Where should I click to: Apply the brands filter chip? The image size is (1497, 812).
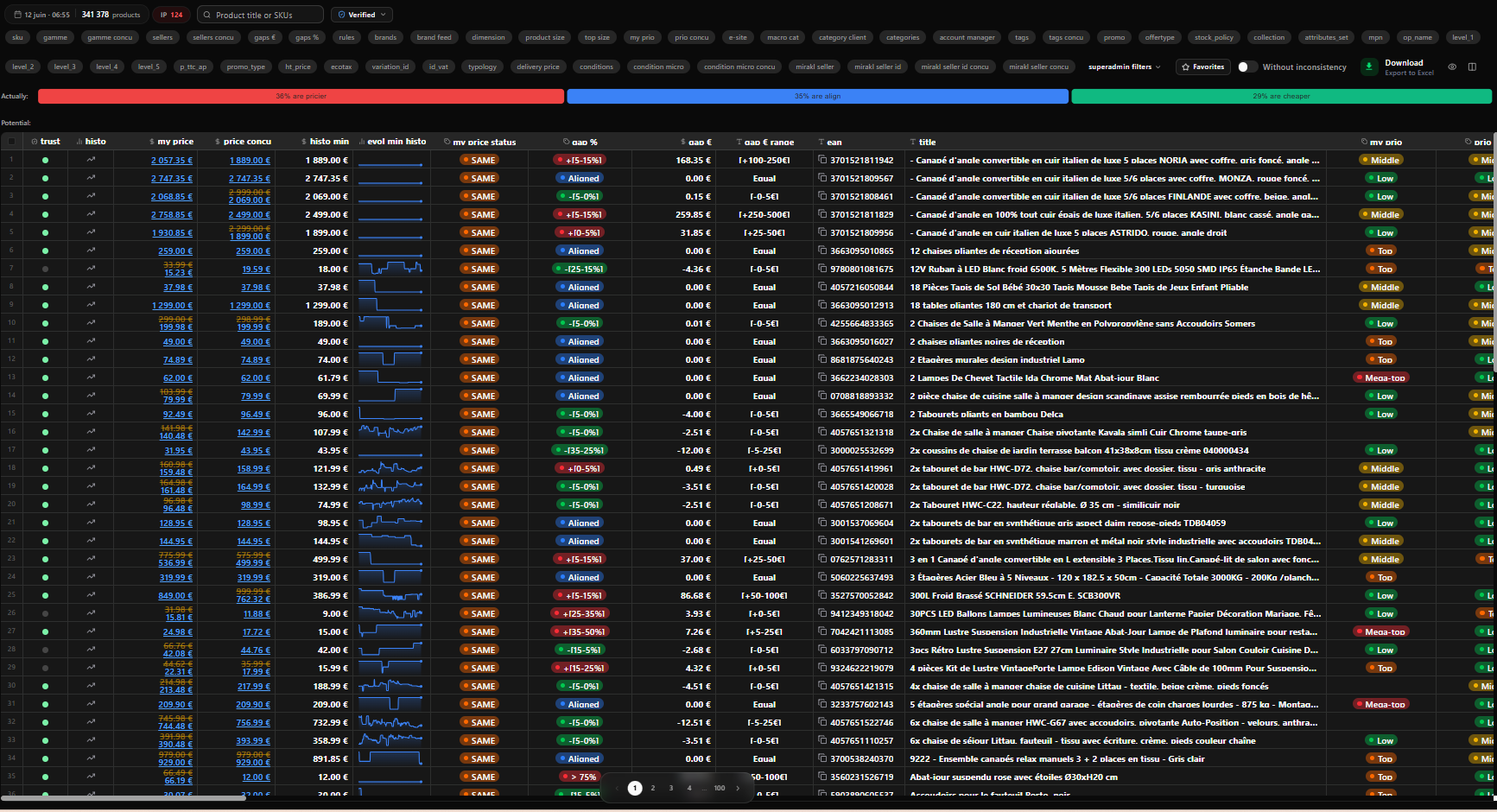[385, 37]
